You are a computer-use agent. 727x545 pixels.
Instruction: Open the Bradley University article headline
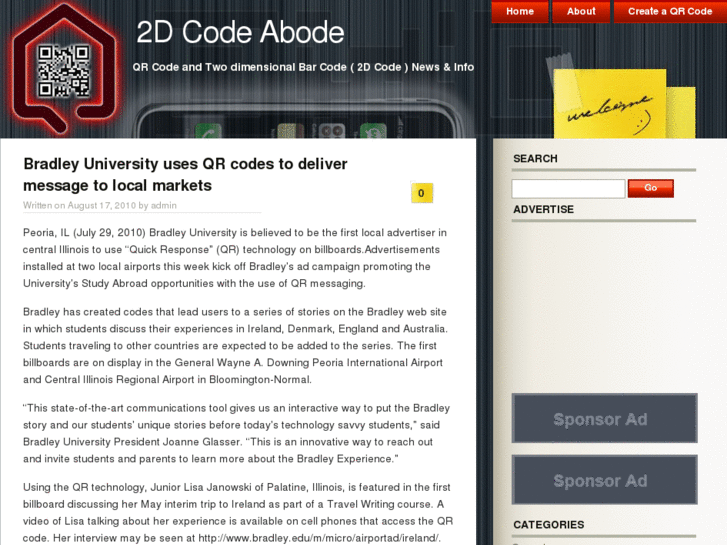tap(185, 174)
